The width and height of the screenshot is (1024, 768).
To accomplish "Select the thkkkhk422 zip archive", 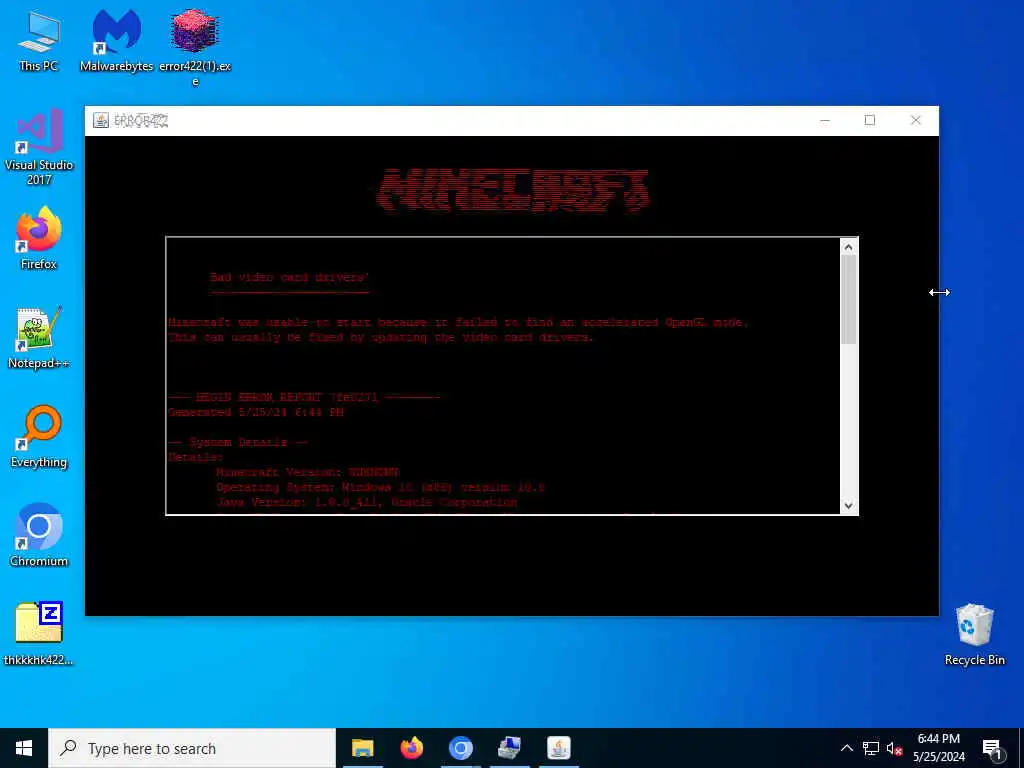I will [x=39, y=633].
